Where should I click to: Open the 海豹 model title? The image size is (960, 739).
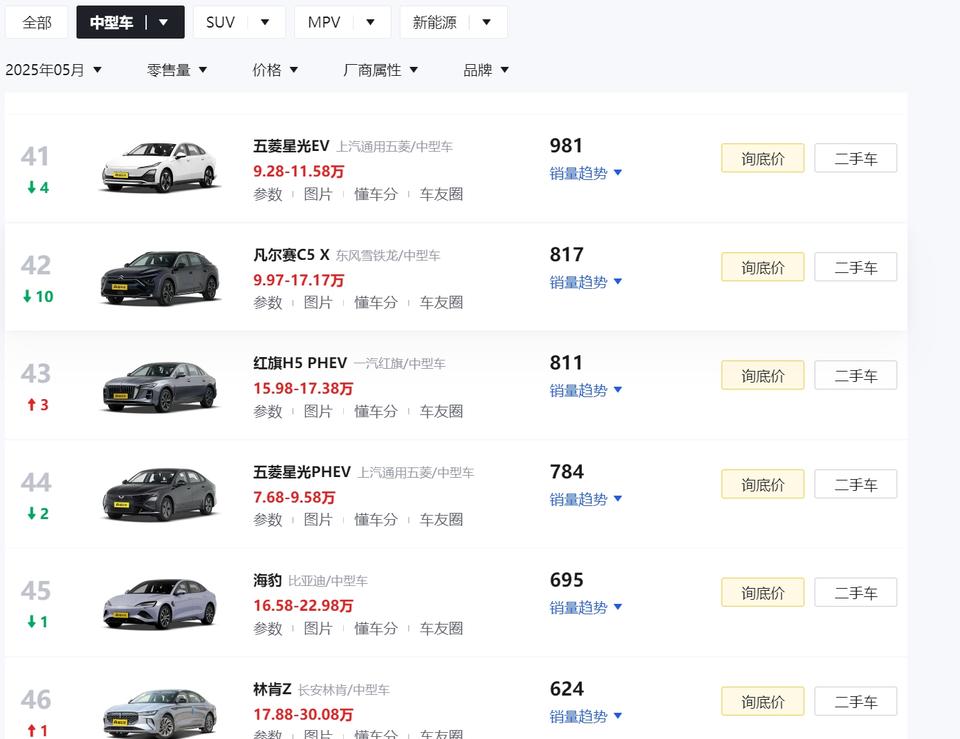(268, 580)
